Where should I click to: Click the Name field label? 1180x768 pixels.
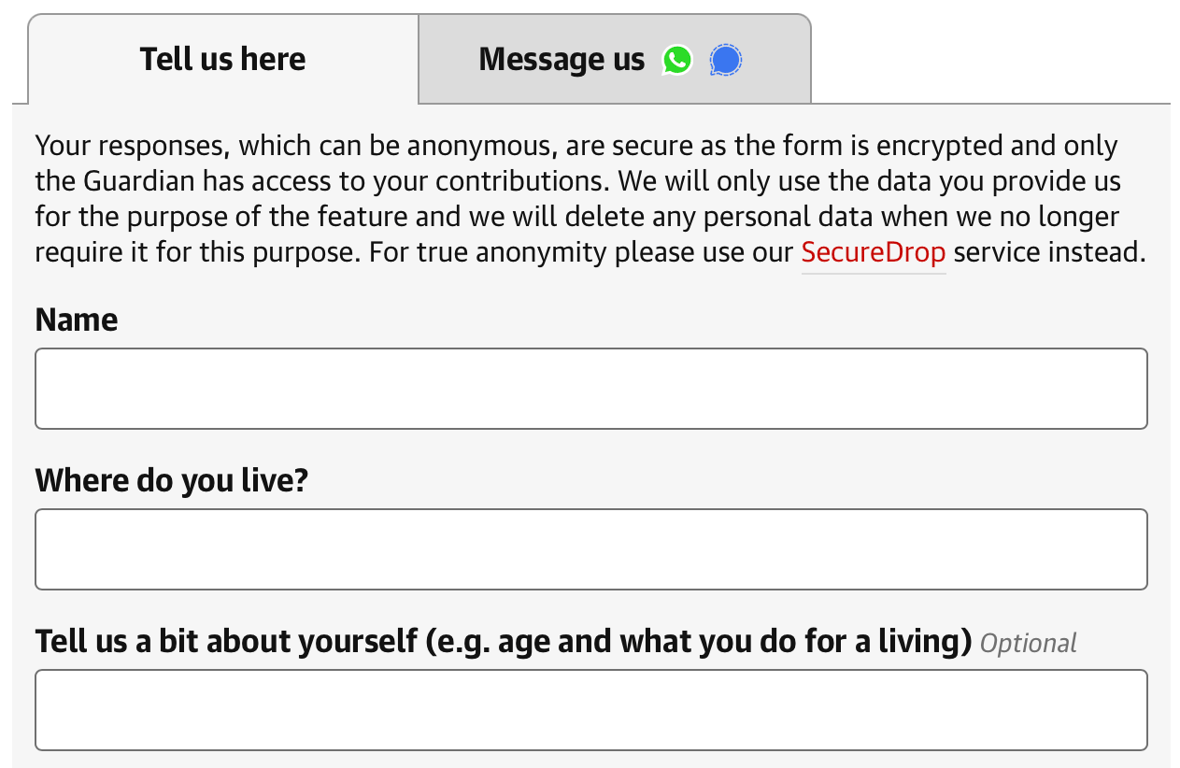point(76,320)
